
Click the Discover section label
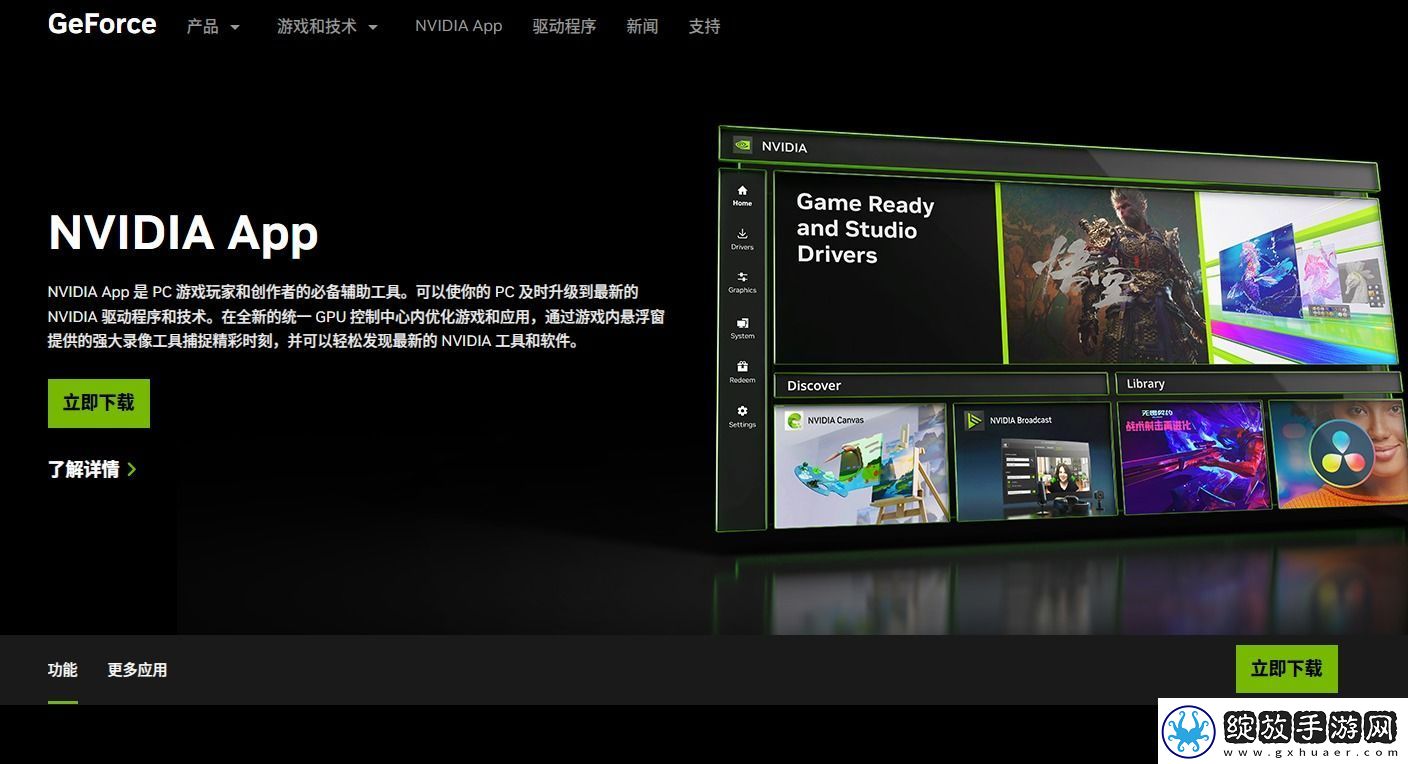coord(814,385)
